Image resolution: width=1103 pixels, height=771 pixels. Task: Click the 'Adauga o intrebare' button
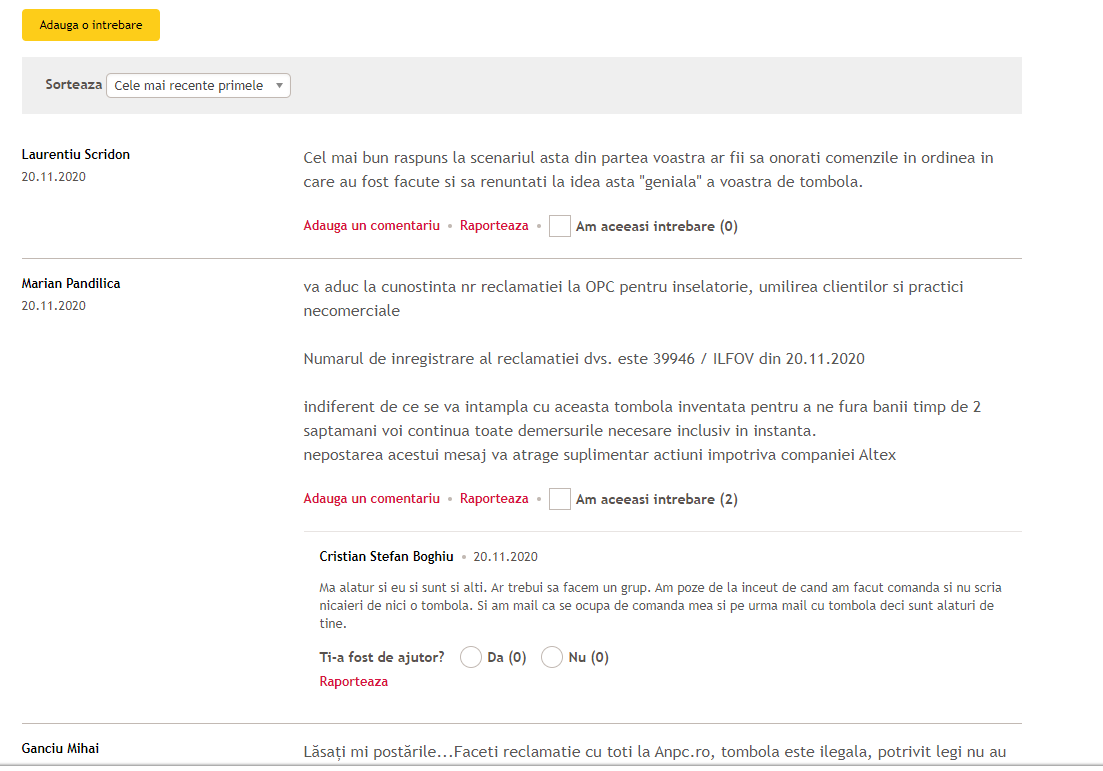tap(91, 25)
